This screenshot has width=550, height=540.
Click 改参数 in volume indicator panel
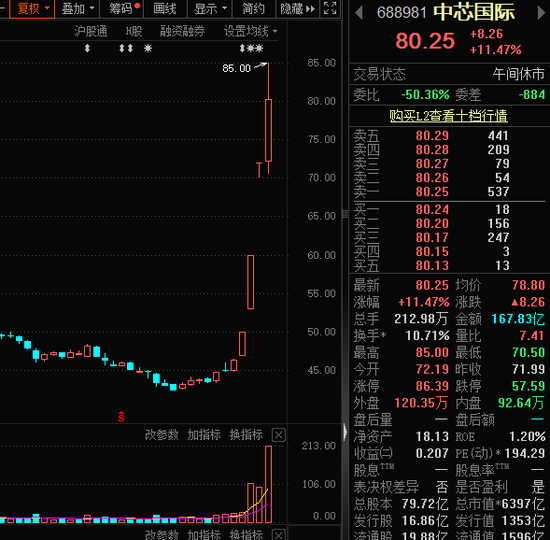coord(162,435)
